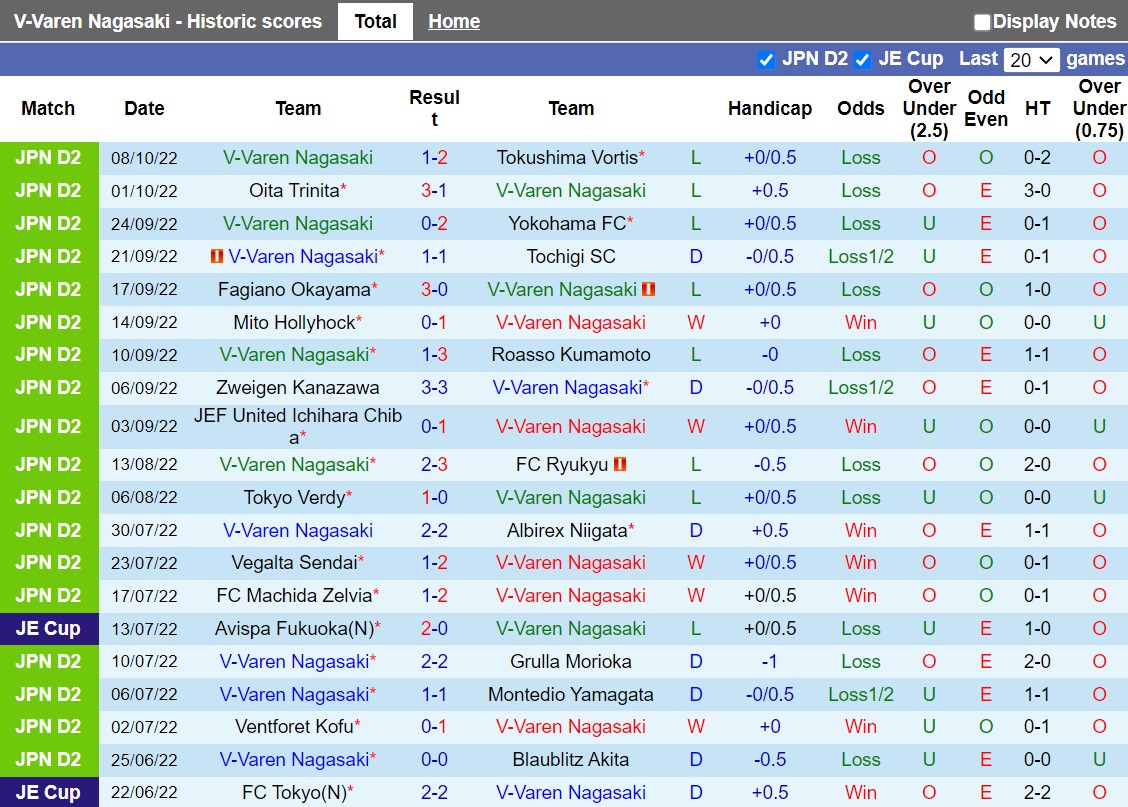The height and width of the screenshot is (807, 1128).
Task: Click the Zweigen Kanazawa team name
Action: pyautogui.click(x=297, y=387)
